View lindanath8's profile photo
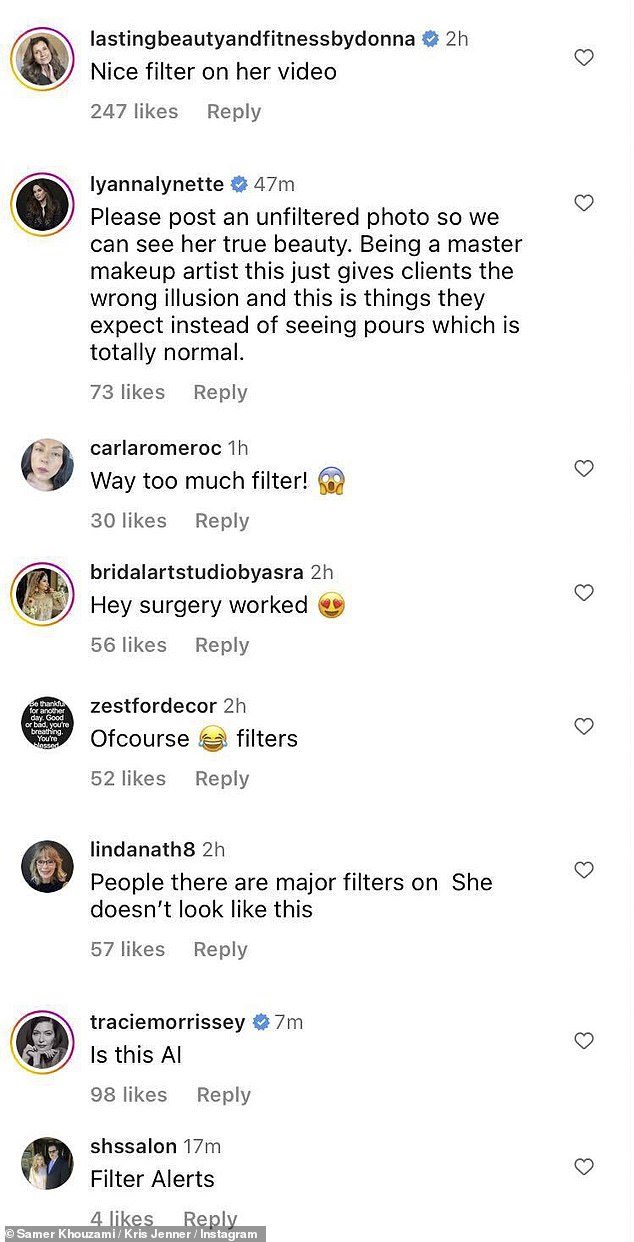 pos(47,866)
